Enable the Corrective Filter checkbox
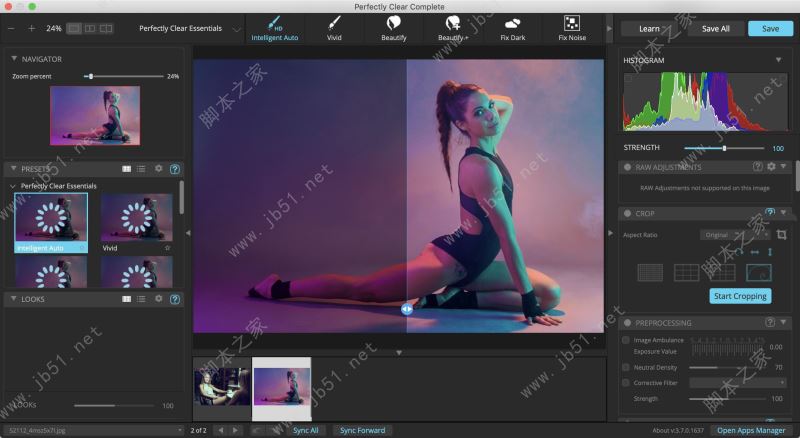Image resolution: width=800 pixels, height=438 pixels. pyautogui.click(x=626, y=382)
